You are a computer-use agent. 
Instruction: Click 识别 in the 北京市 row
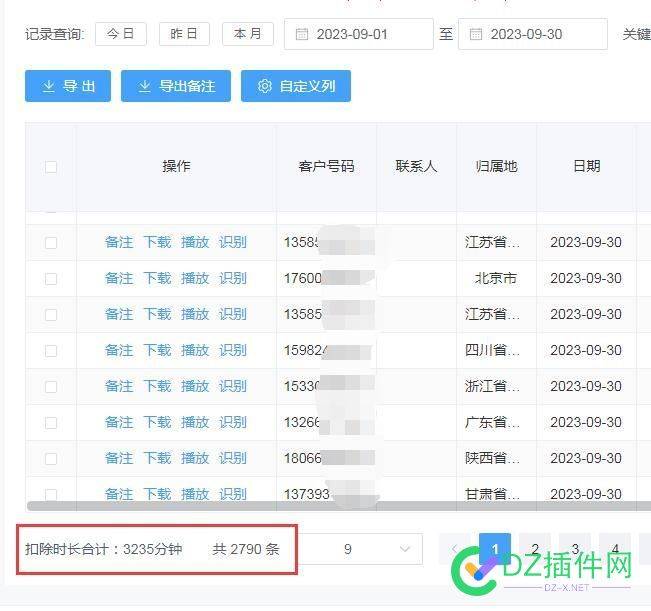tap(233, 278)
